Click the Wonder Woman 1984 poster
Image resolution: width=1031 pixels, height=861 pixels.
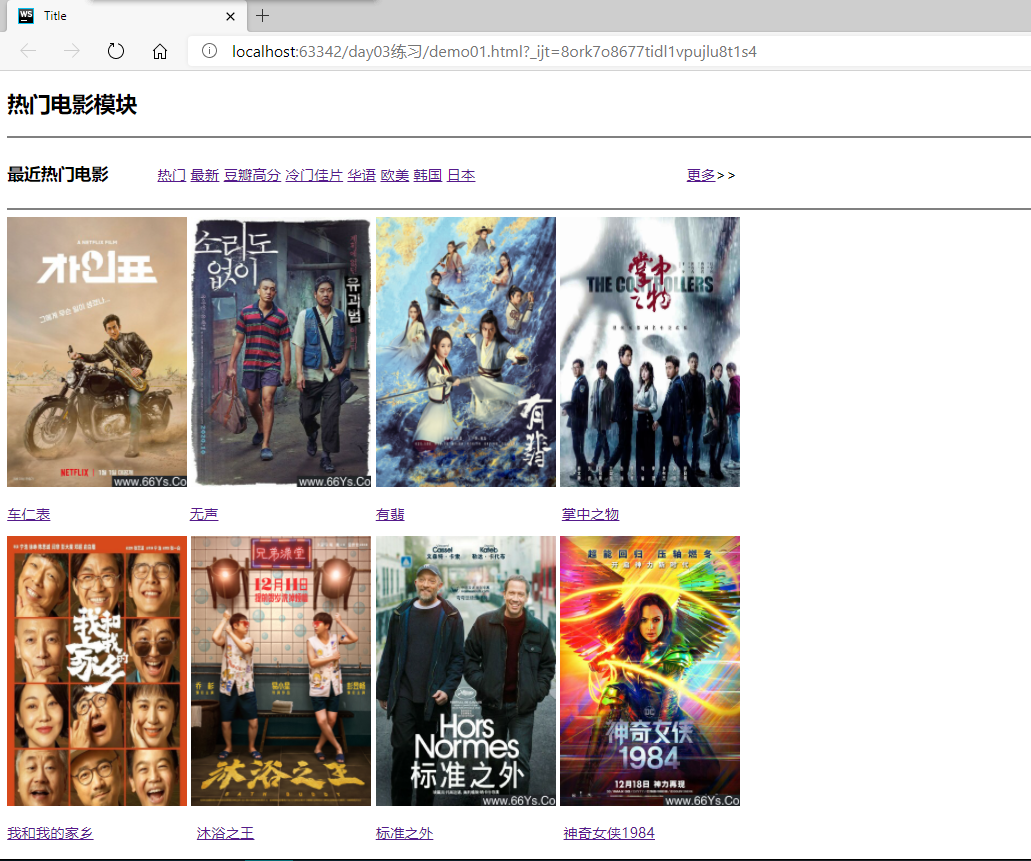[x=650, y=671]
